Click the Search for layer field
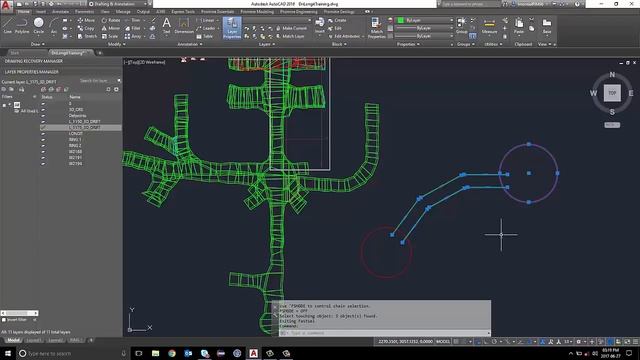 click(98, 81)
